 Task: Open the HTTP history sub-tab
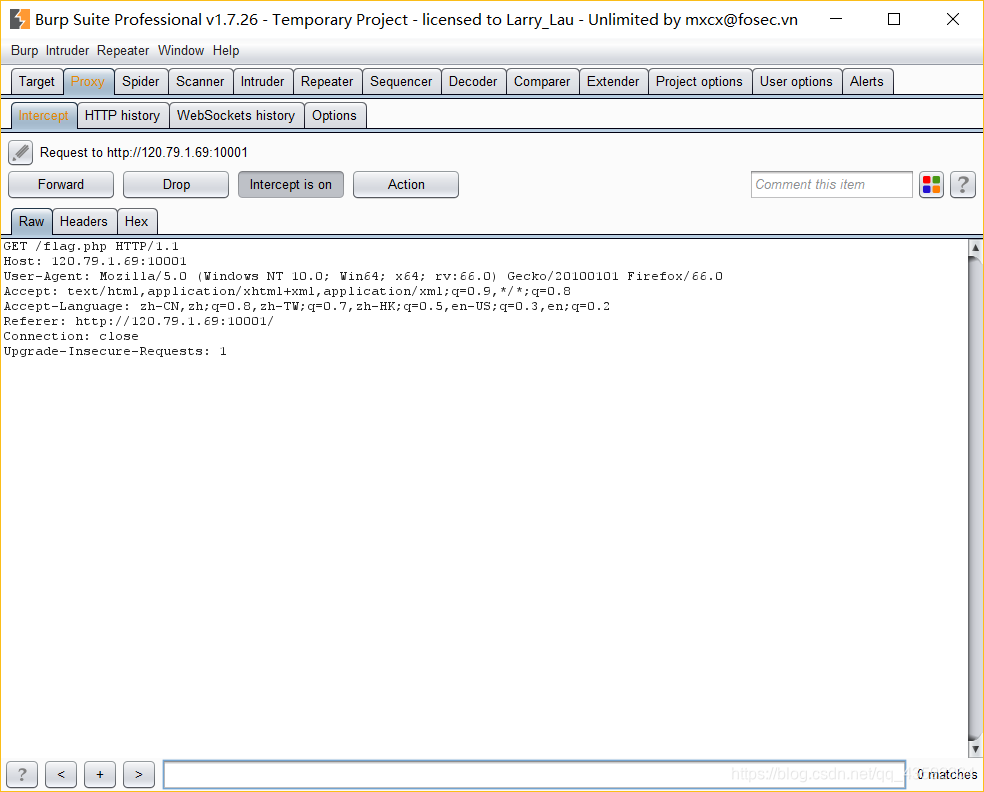pos(122,115)
